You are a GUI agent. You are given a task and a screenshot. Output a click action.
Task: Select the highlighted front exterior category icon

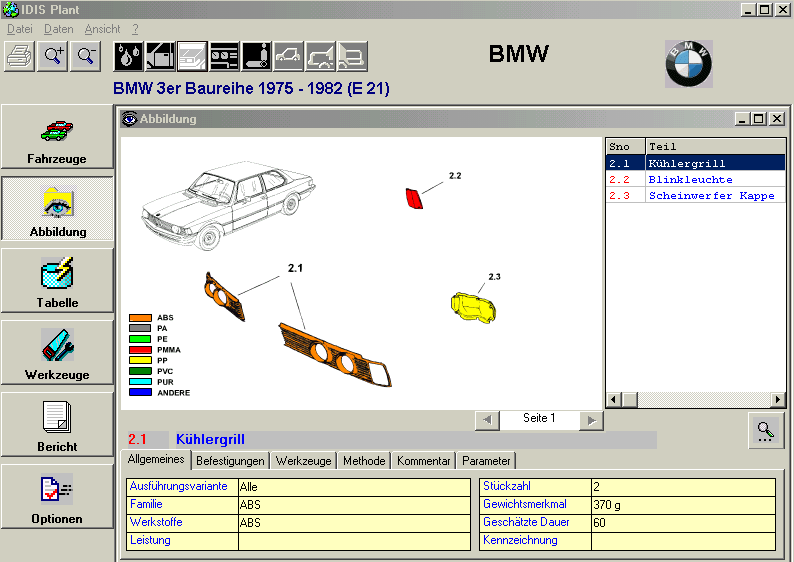click(192, 56)
